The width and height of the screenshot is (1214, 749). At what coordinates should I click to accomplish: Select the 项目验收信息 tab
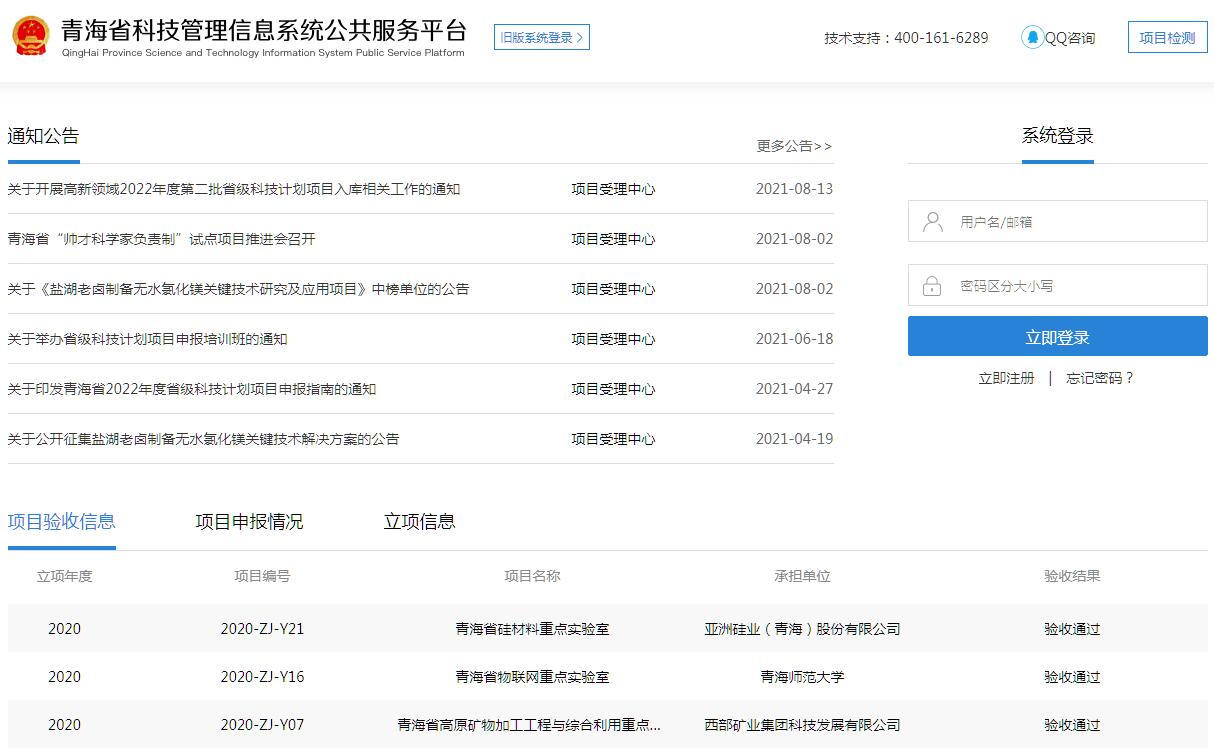62,522
